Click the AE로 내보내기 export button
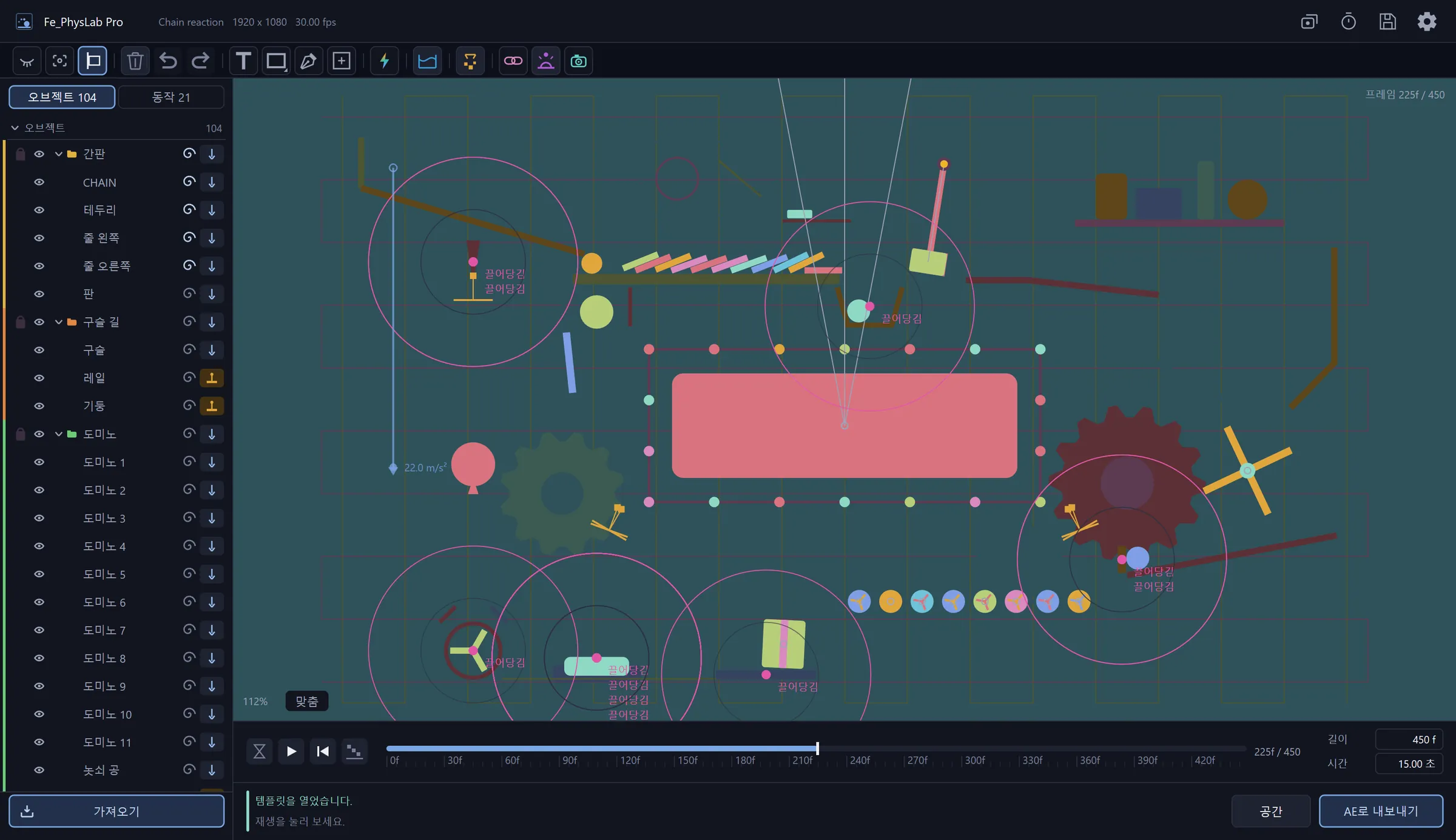1456x840 pixels. click(1381, 811)
